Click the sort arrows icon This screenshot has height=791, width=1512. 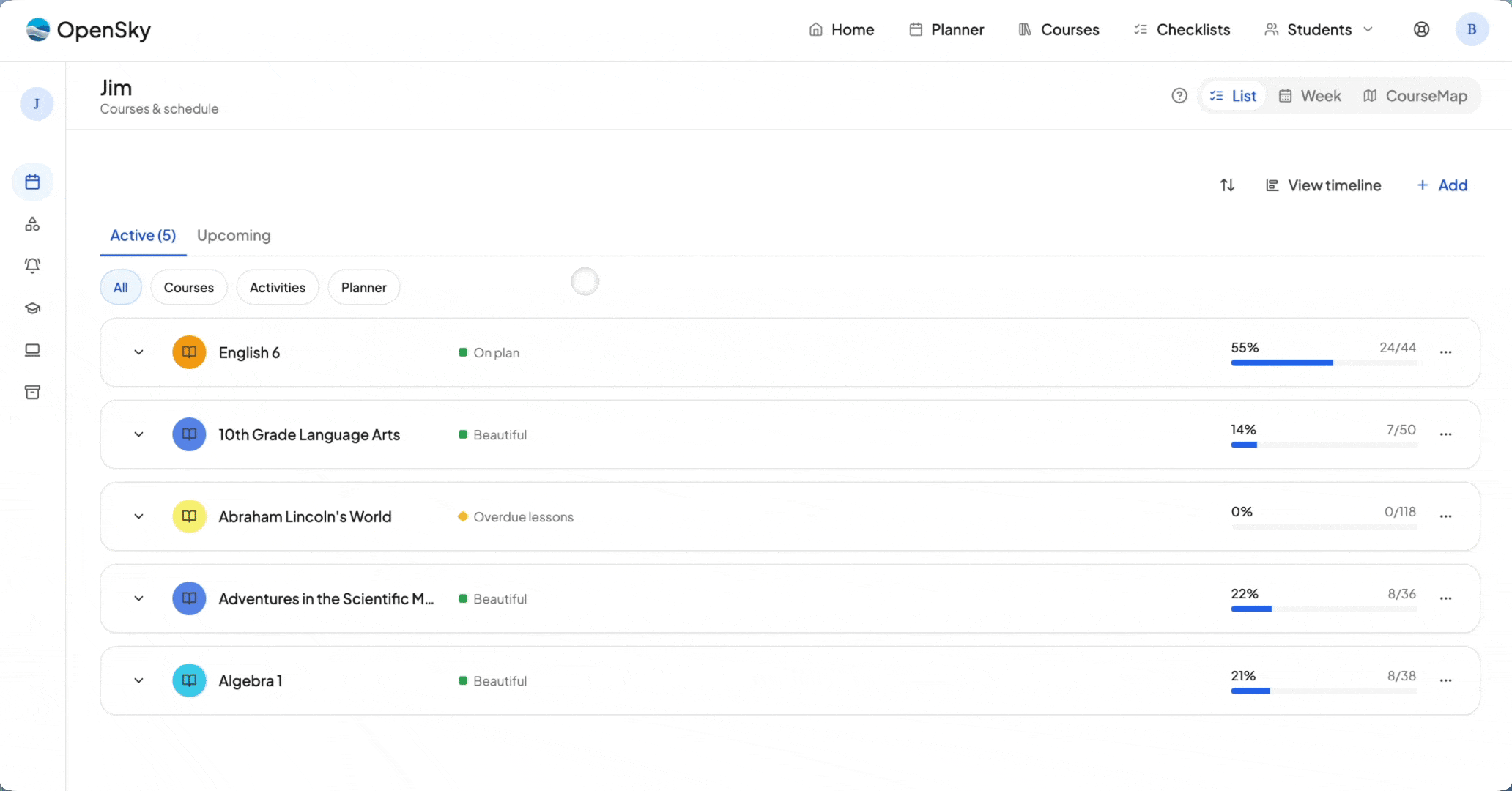[1227, 185]
